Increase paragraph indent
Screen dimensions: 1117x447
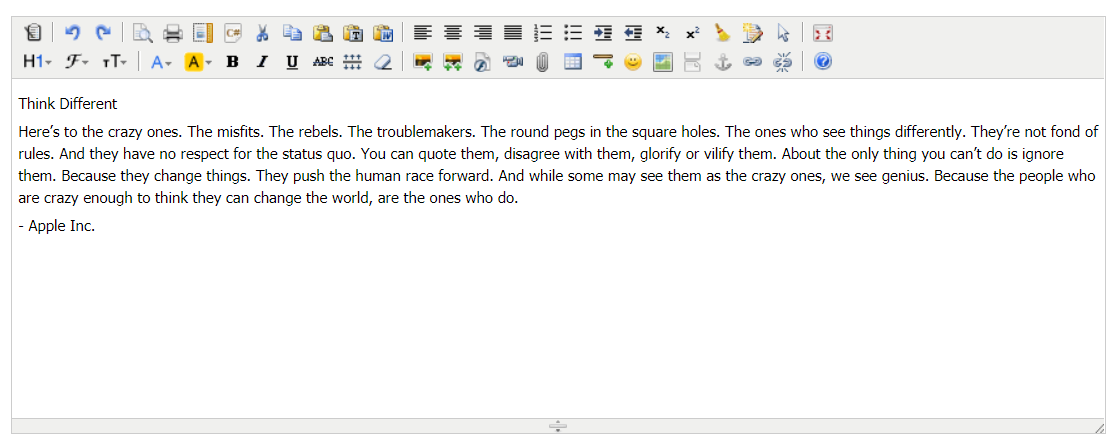point(603,33)
